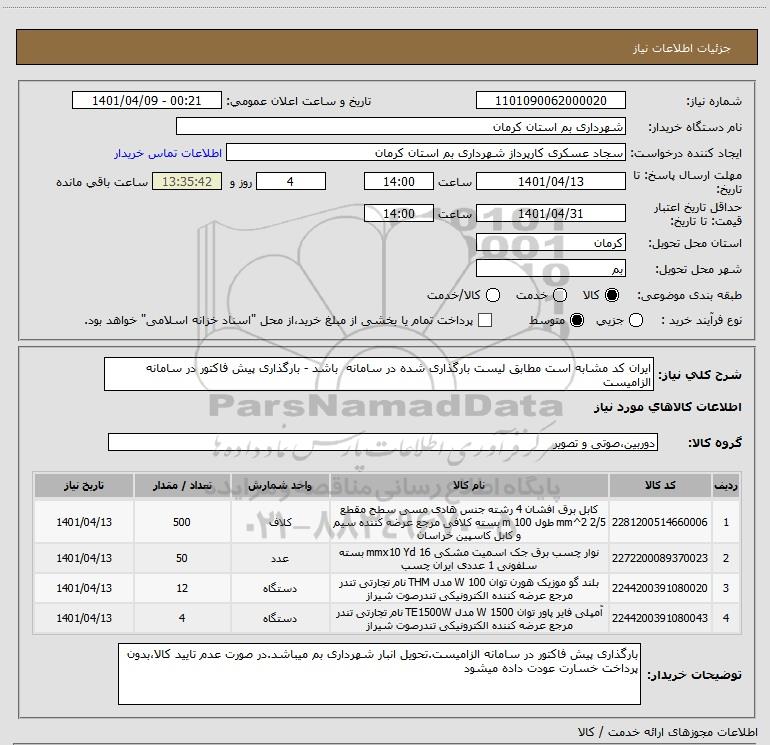
Task: Click the تعداد / مقدار column header
Action: coord(182,486)
